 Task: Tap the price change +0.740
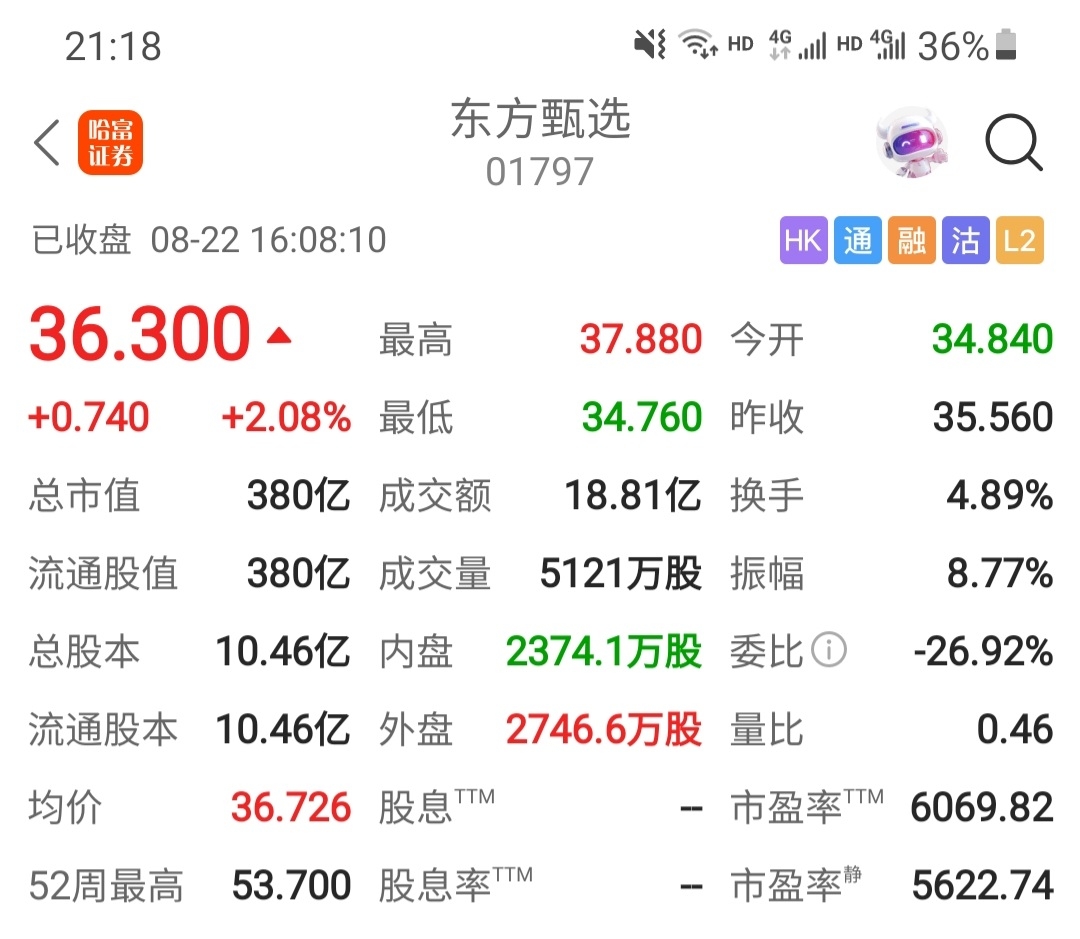[88, 417]
